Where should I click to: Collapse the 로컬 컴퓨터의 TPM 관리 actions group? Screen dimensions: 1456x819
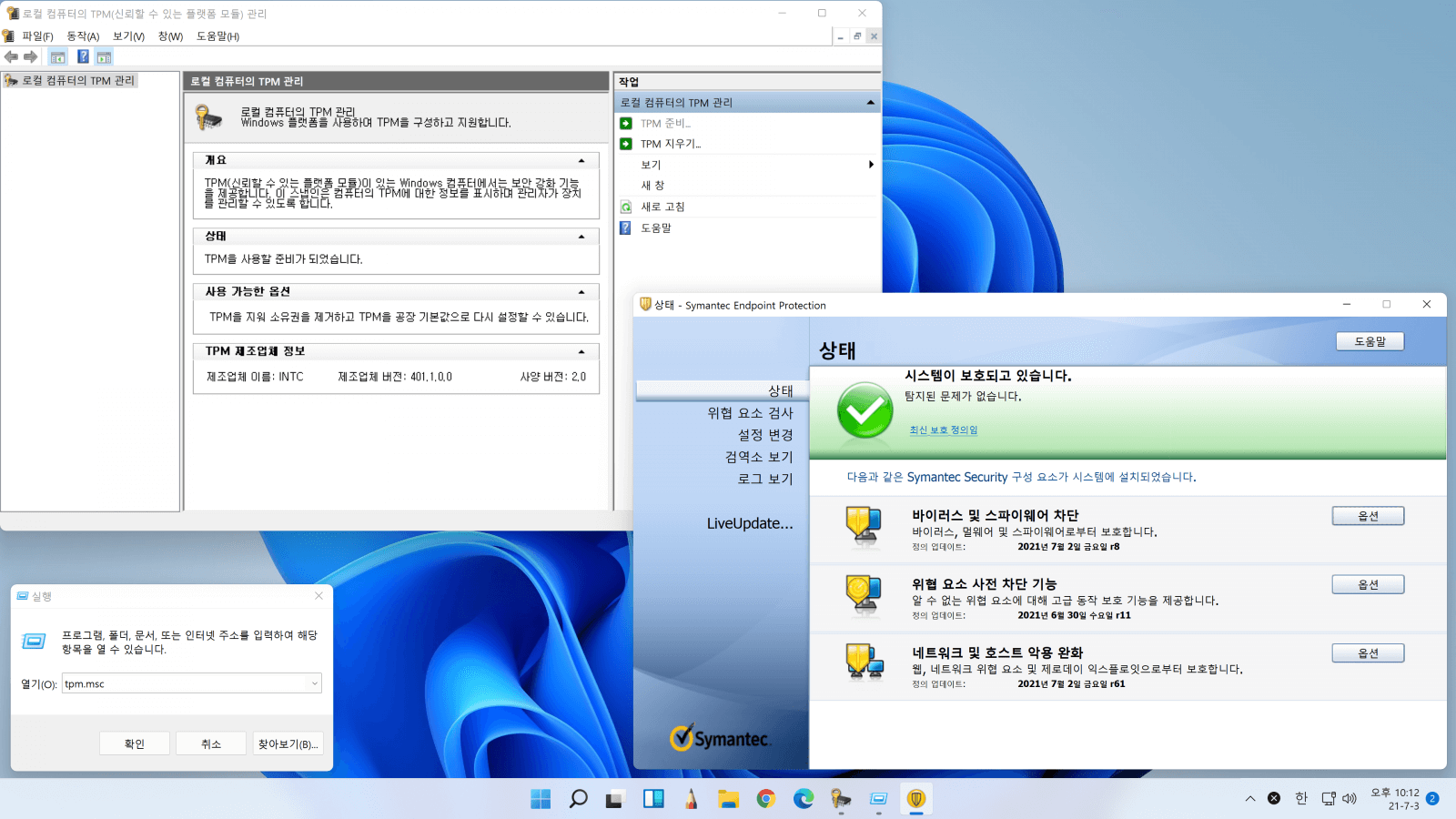pos(871,103)
